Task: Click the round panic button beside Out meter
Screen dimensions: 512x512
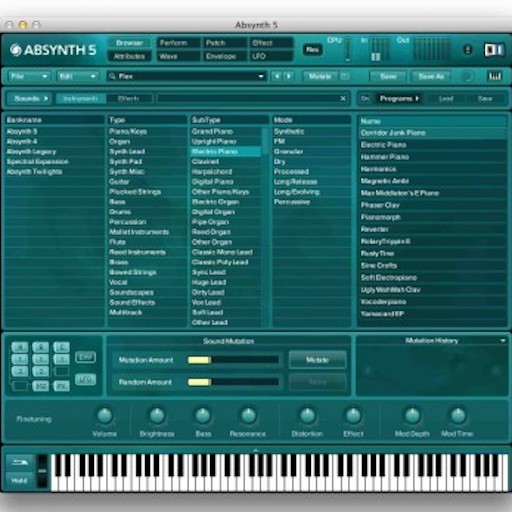Action: pyautogui.click(x=468, y=50)
